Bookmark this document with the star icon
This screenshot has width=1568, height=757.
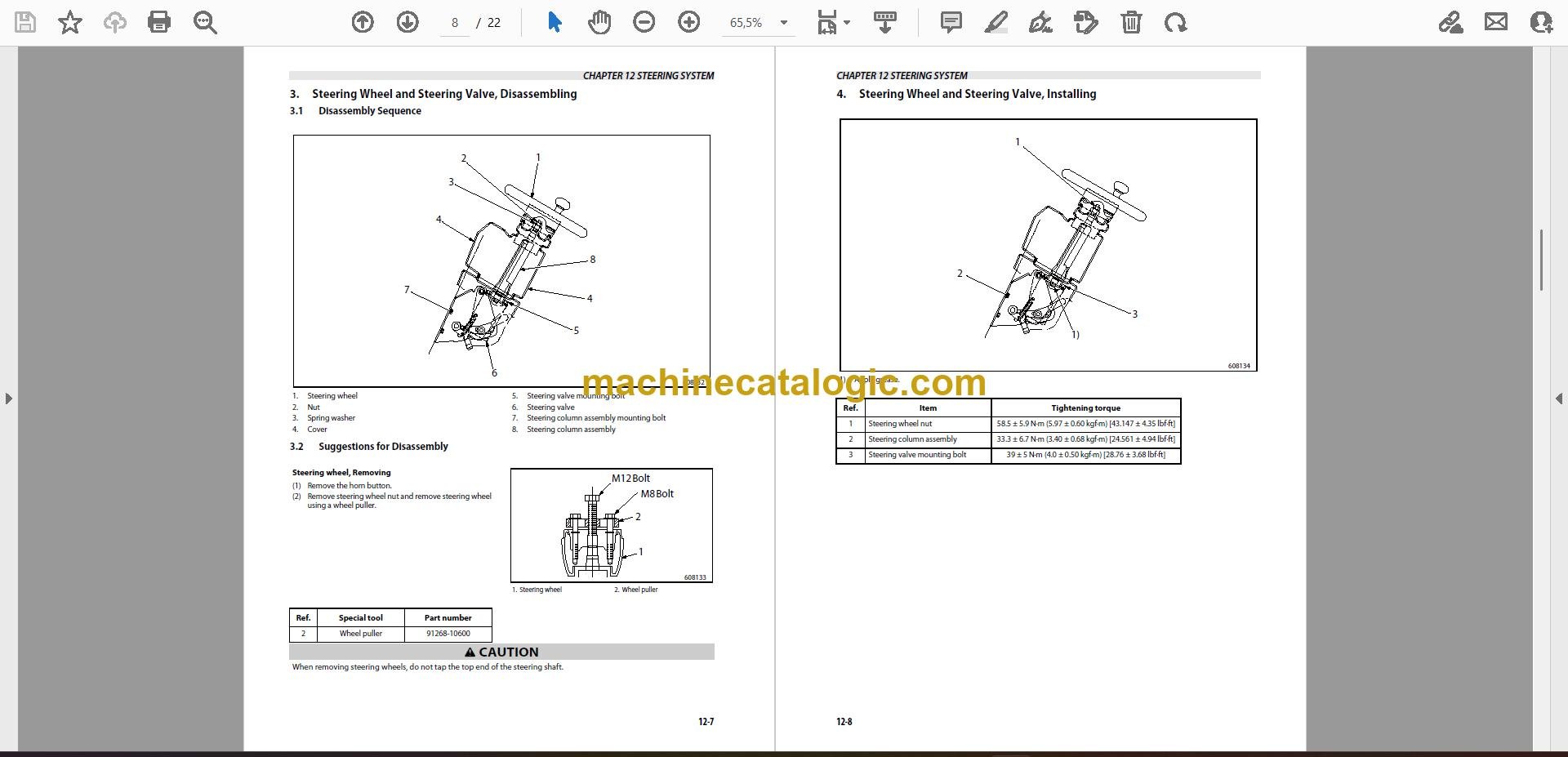pos(70,22)
